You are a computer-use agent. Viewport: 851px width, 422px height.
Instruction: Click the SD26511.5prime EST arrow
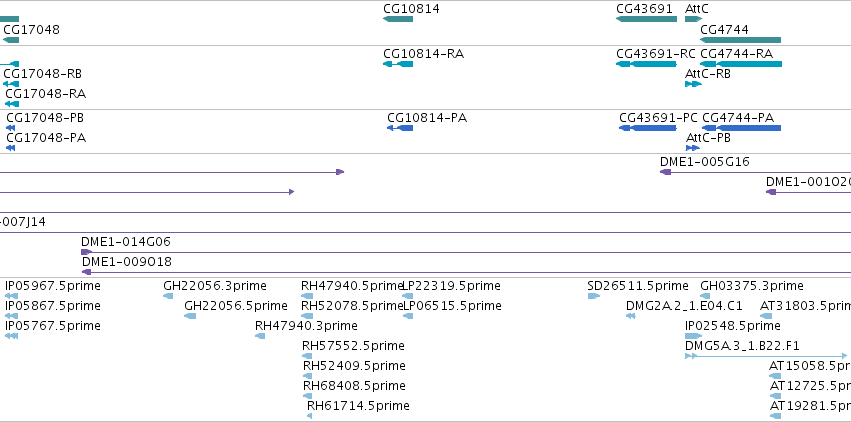point(594,296)
